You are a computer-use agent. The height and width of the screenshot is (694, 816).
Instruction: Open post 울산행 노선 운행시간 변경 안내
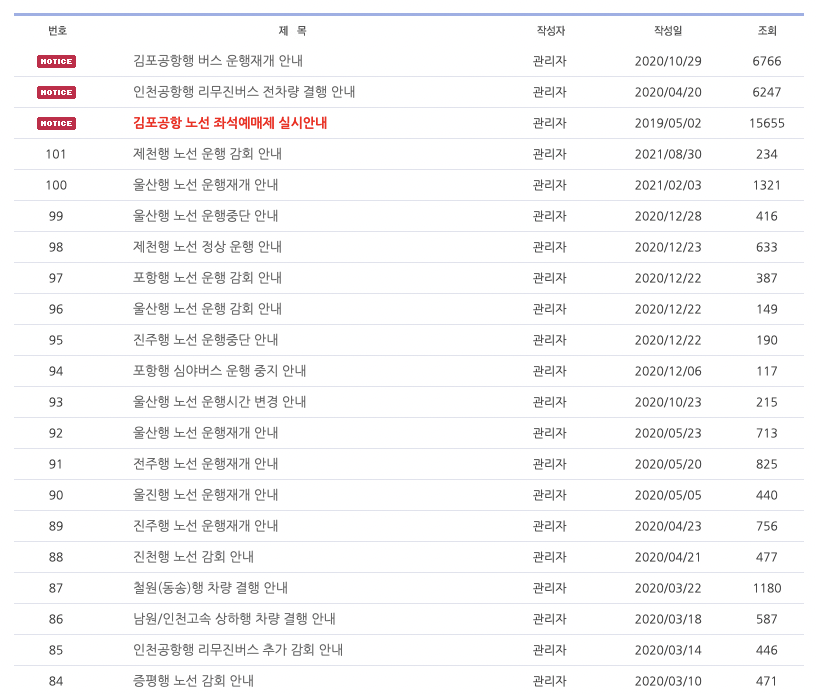coord(220,402)
